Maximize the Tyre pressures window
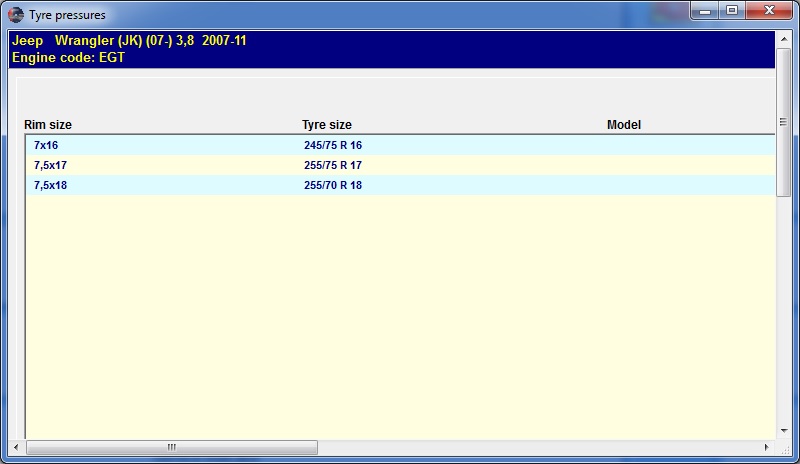Screen dimensions: 800x464 click(731, 12)
